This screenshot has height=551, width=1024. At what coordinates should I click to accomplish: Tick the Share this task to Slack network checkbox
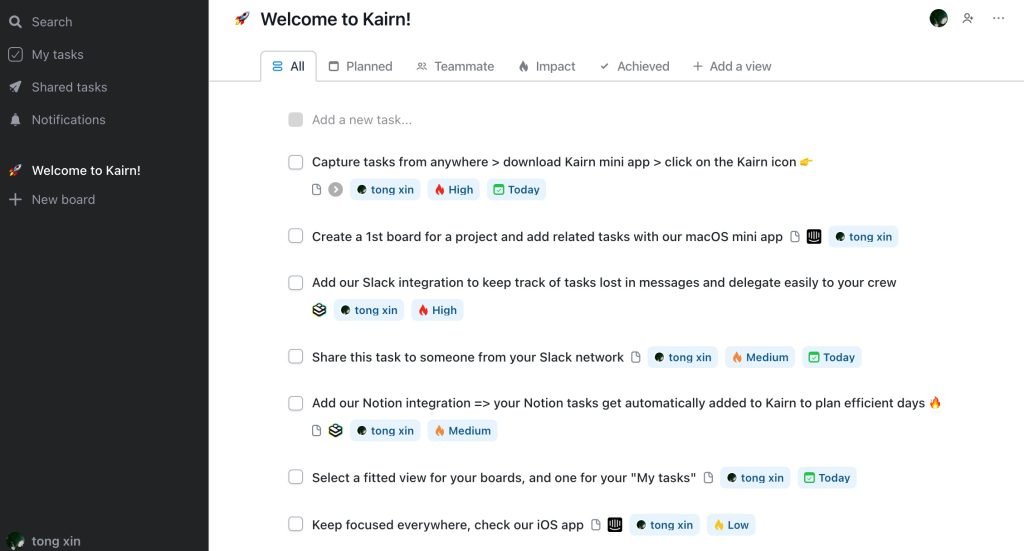296,356
